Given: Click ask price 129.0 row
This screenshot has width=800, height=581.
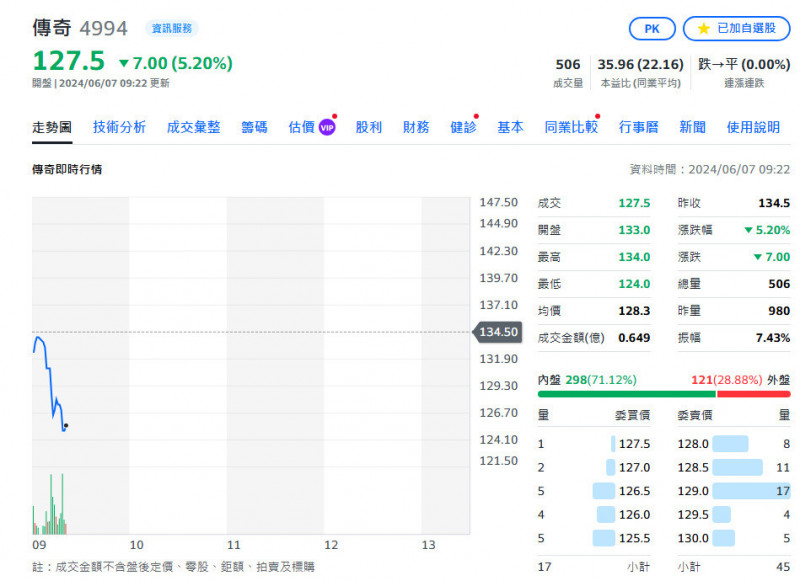Looking at the screenshot, I should (x=734, y=491).
